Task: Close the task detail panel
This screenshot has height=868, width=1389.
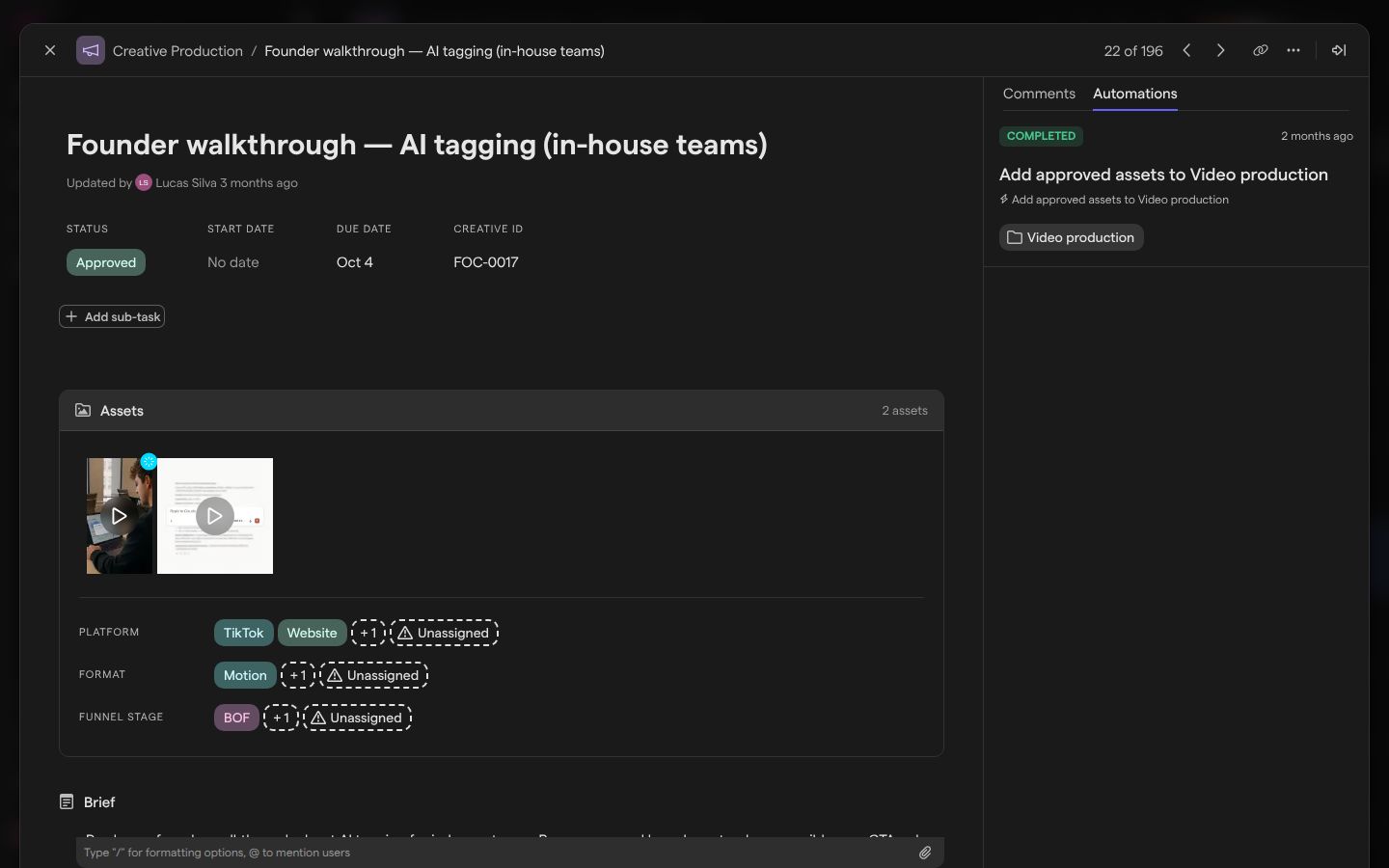Action: (x=50, y=50)
